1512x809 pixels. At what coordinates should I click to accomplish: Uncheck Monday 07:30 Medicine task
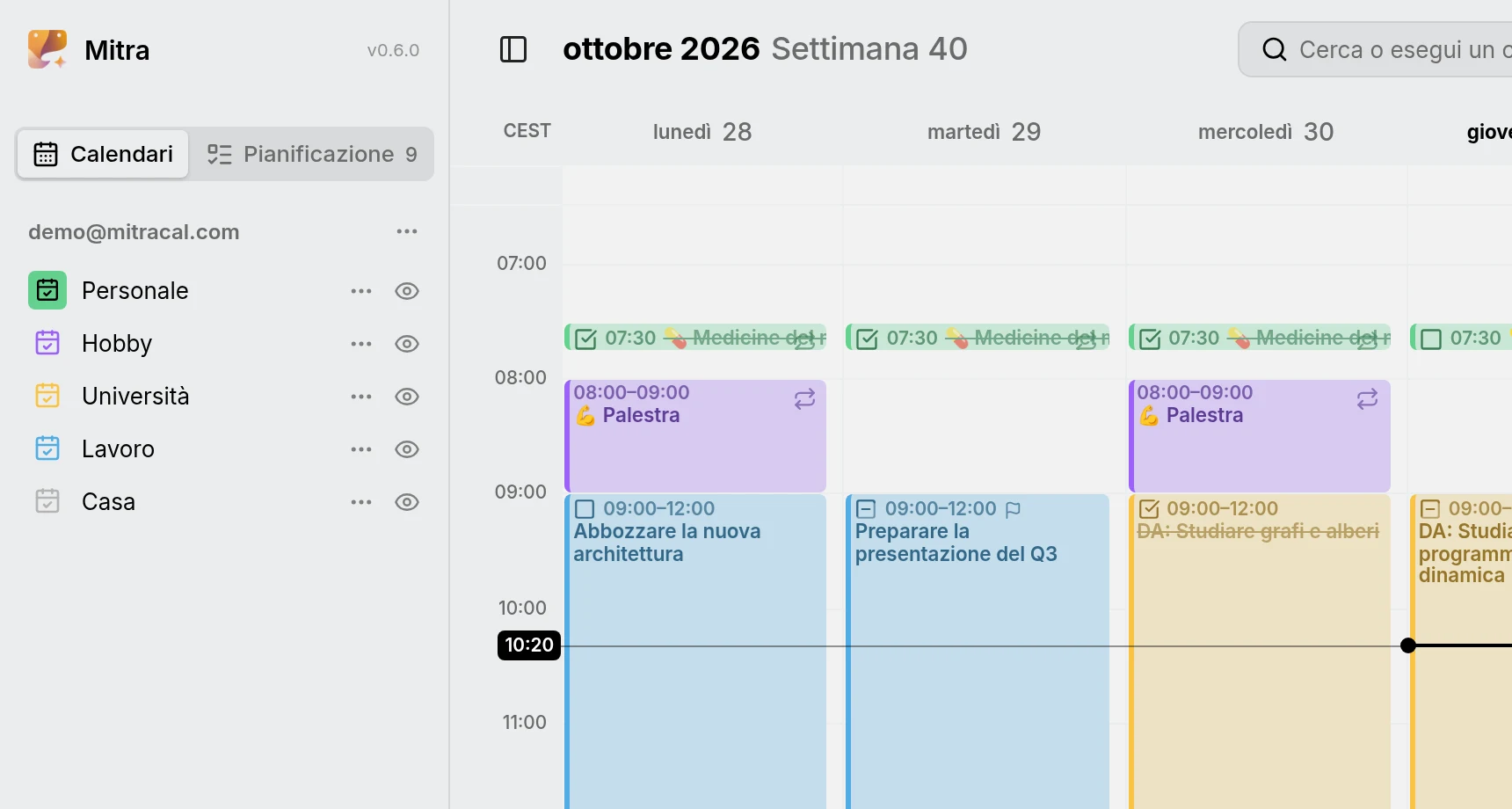click(x=585, y=339)
